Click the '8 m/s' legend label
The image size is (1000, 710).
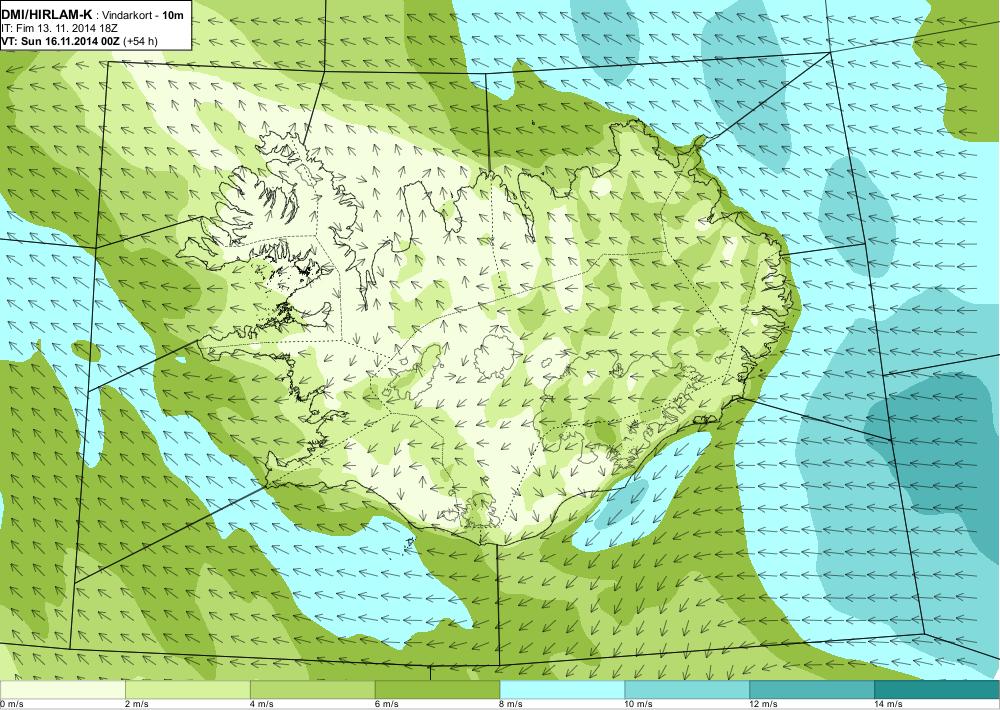point(511,704)
